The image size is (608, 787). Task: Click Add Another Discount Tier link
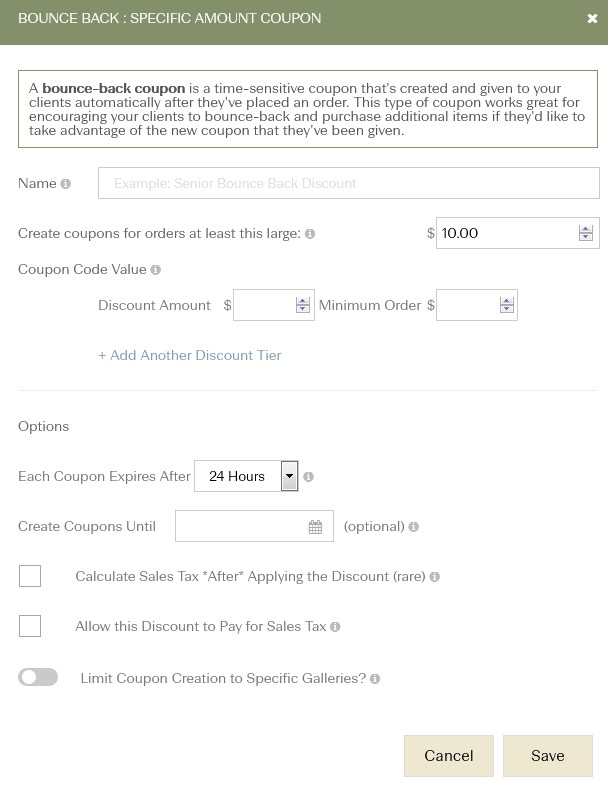click(x=190, y=355)
